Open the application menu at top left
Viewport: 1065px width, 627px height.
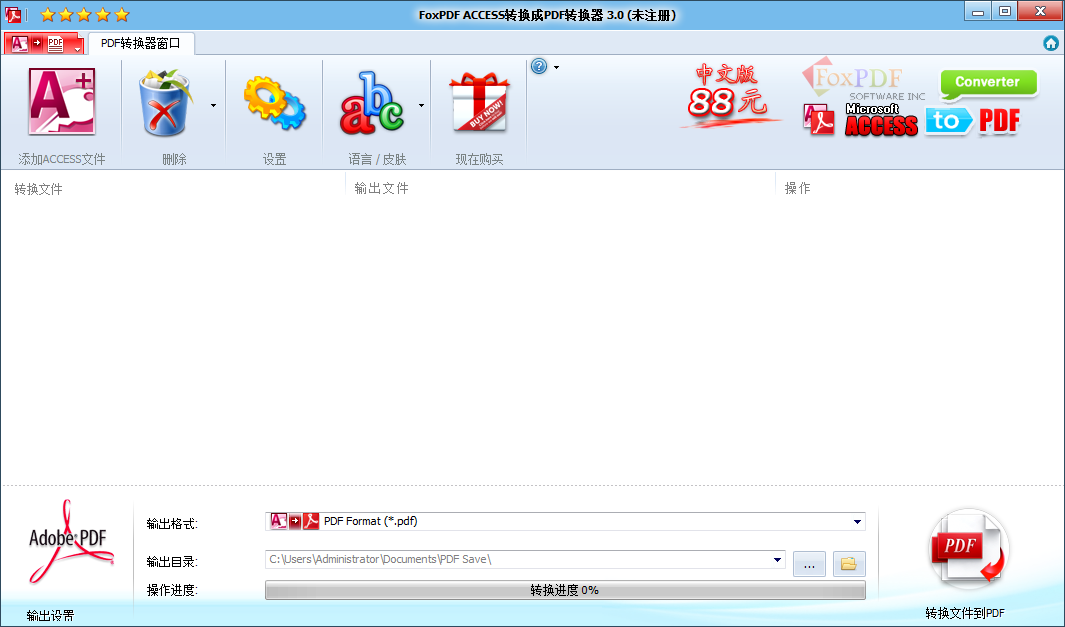click(40, 43)
